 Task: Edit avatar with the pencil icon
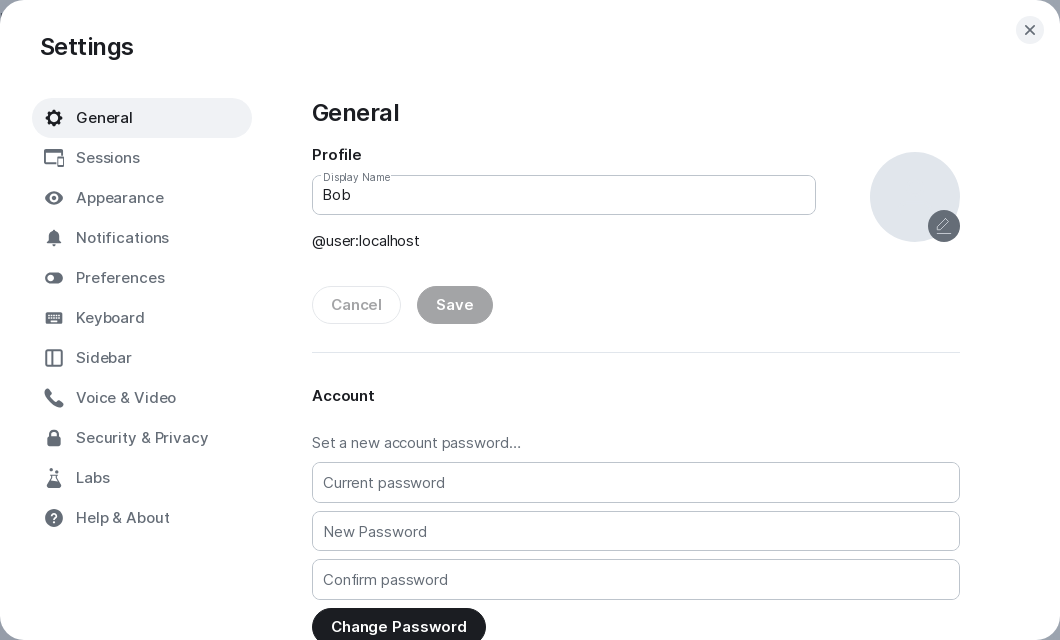[x=943, y=226]
